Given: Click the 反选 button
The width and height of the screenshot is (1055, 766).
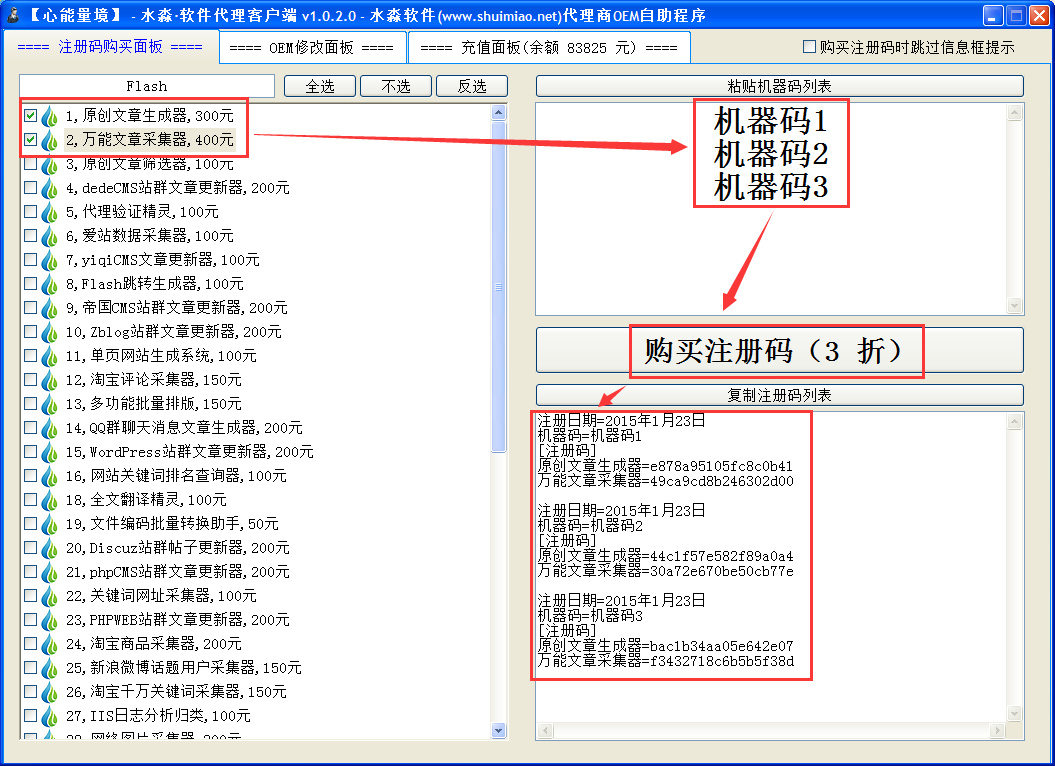Looking at the screenshot, I should tap(472, 86).
